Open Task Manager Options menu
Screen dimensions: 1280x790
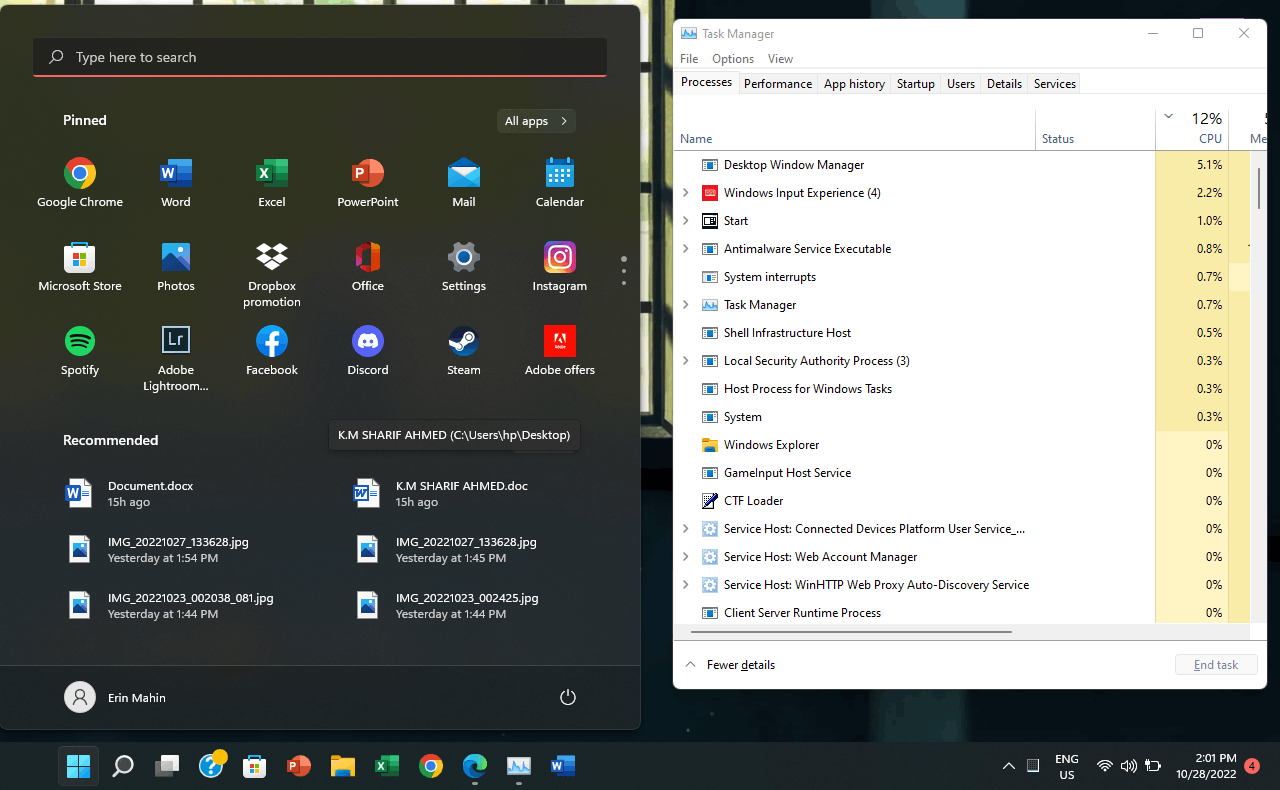click(733, 59)
